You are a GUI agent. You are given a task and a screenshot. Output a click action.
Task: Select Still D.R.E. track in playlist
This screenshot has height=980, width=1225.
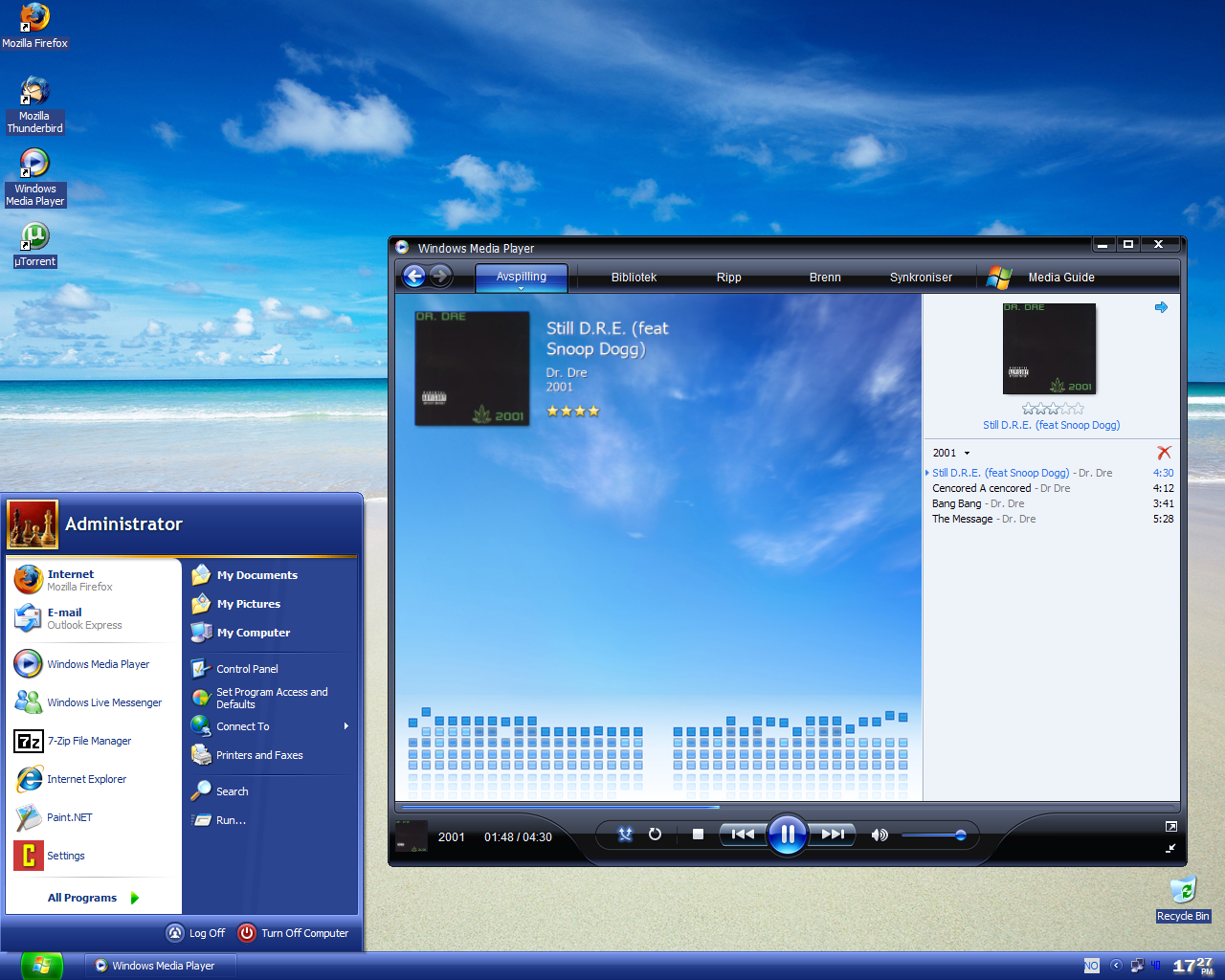coord(1053,473)
